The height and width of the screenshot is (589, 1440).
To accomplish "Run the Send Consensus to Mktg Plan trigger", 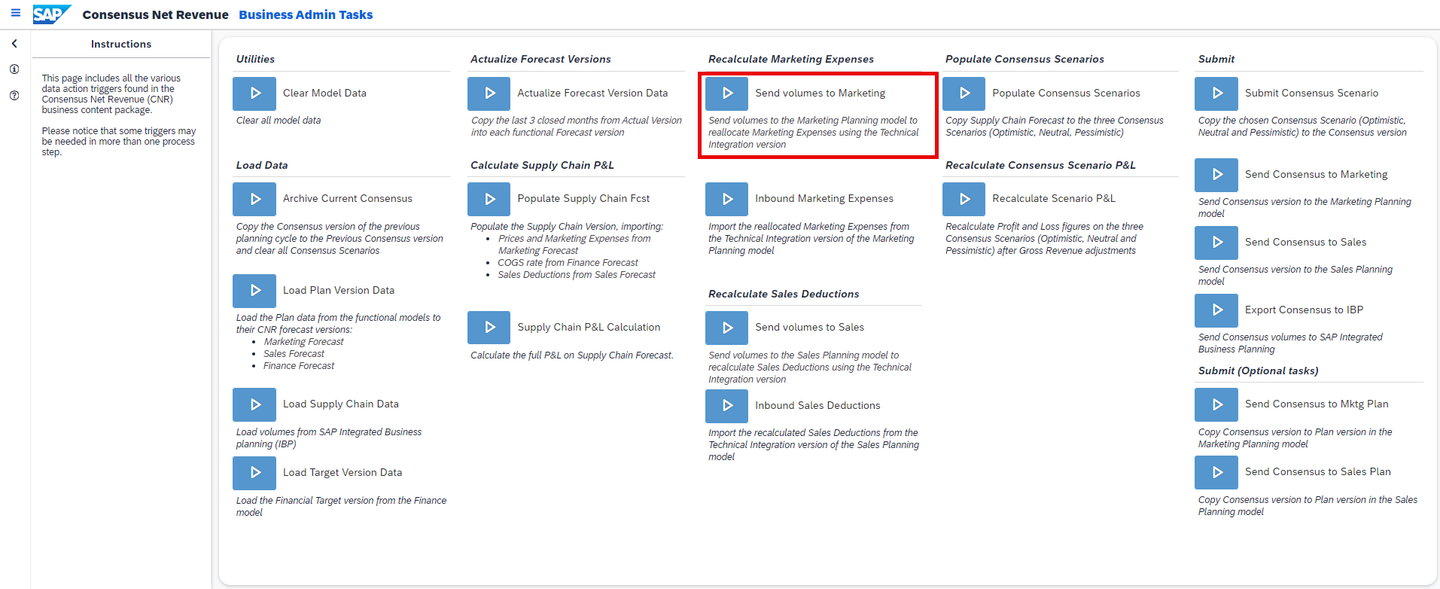I will 1217,404.
